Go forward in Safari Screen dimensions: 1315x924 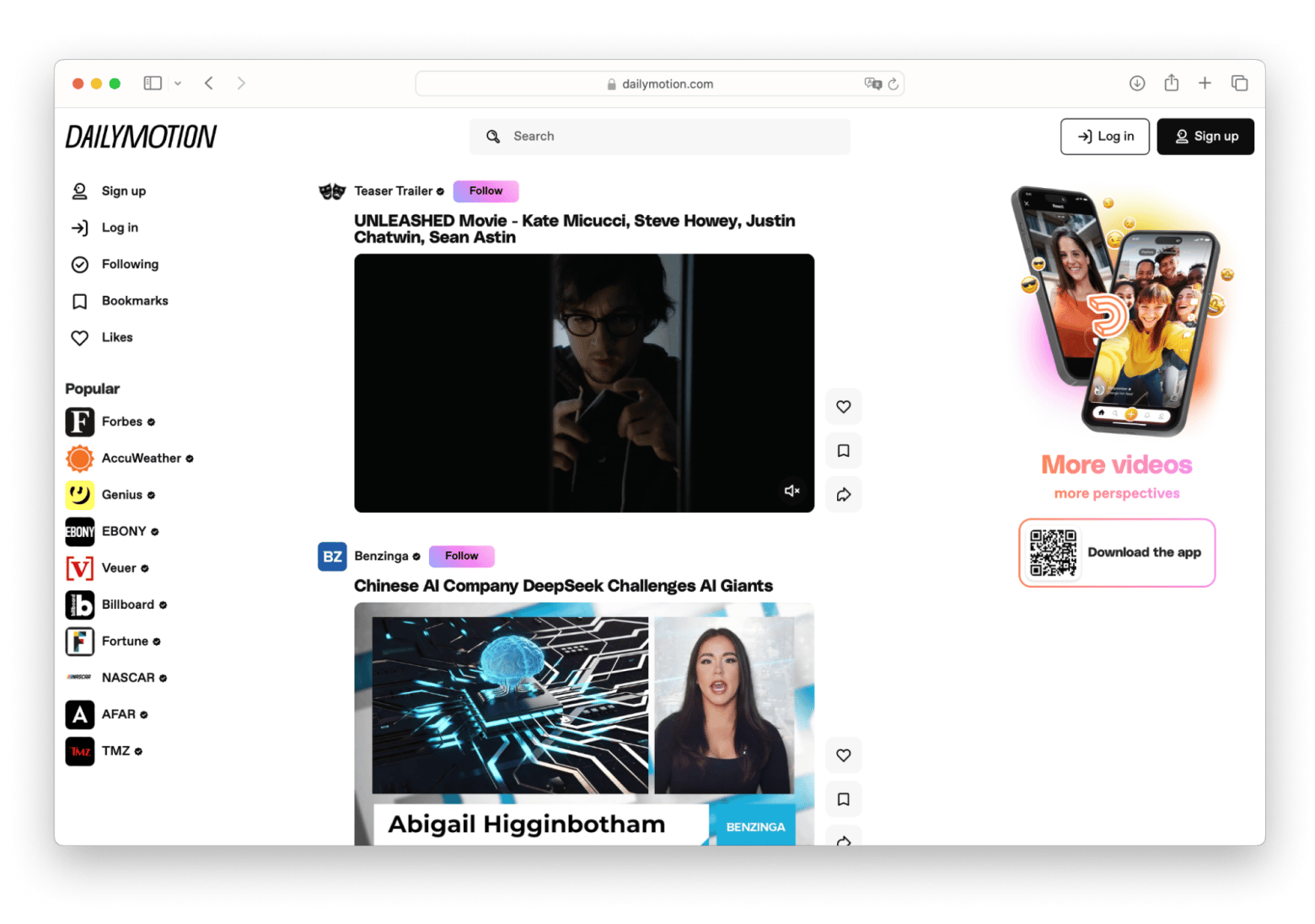click(x=241, y=83)
